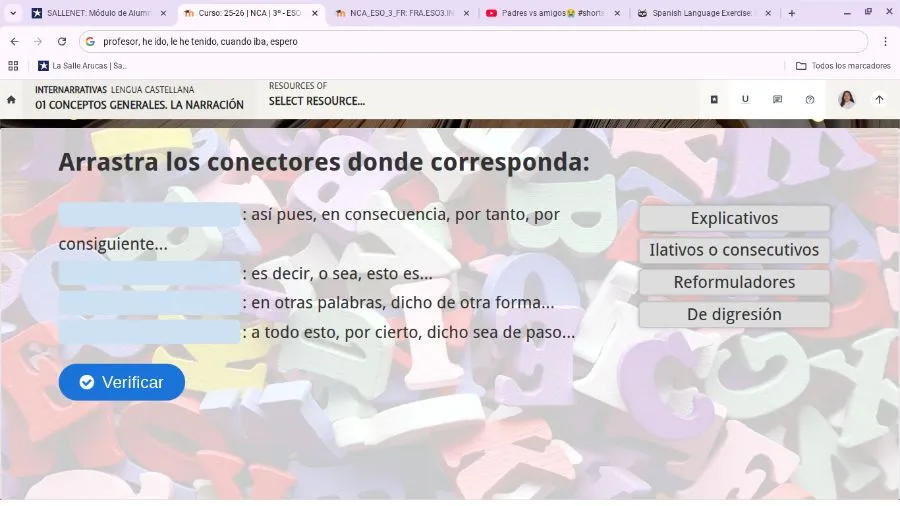Close the Spanish Language Exercise tab

pyautogui.click(x=768, y=13)
